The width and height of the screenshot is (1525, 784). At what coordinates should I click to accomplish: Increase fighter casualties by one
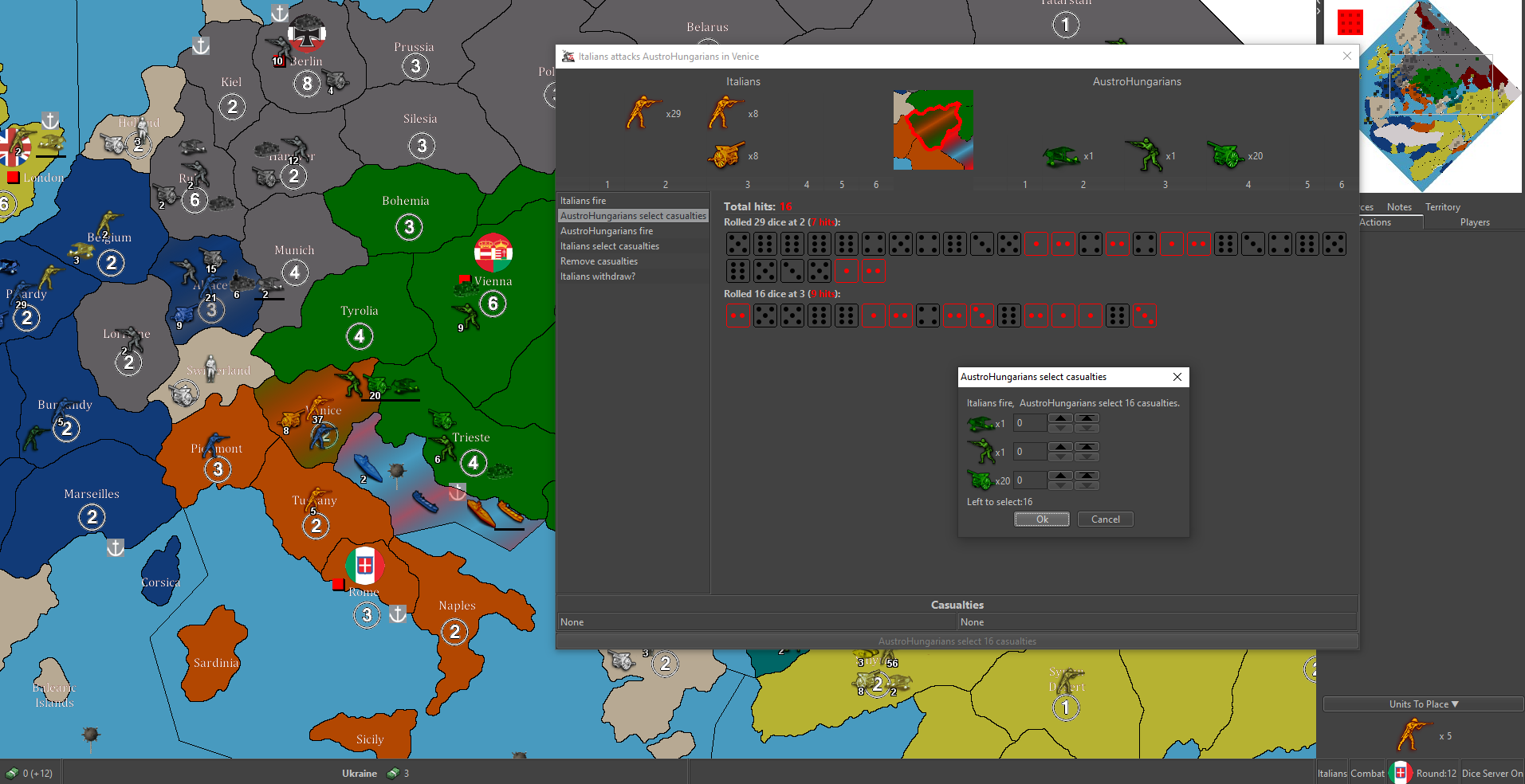(1059, 418)
